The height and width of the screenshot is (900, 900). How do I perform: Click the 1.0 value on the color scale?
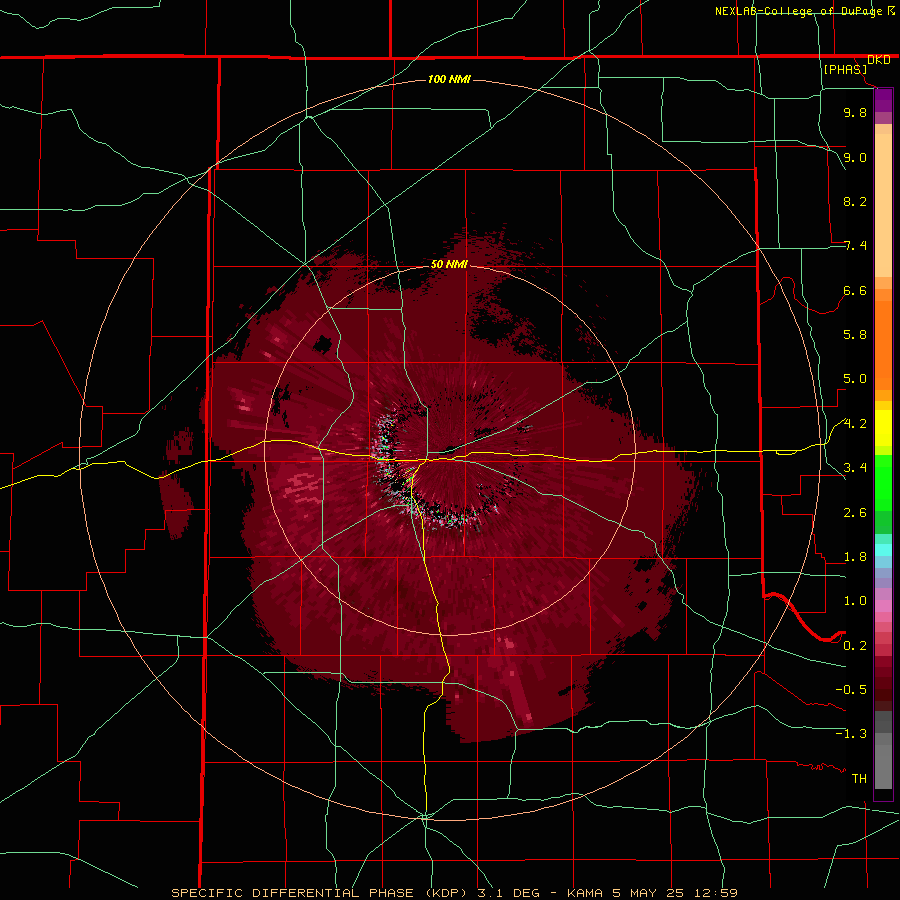[855, 601]
